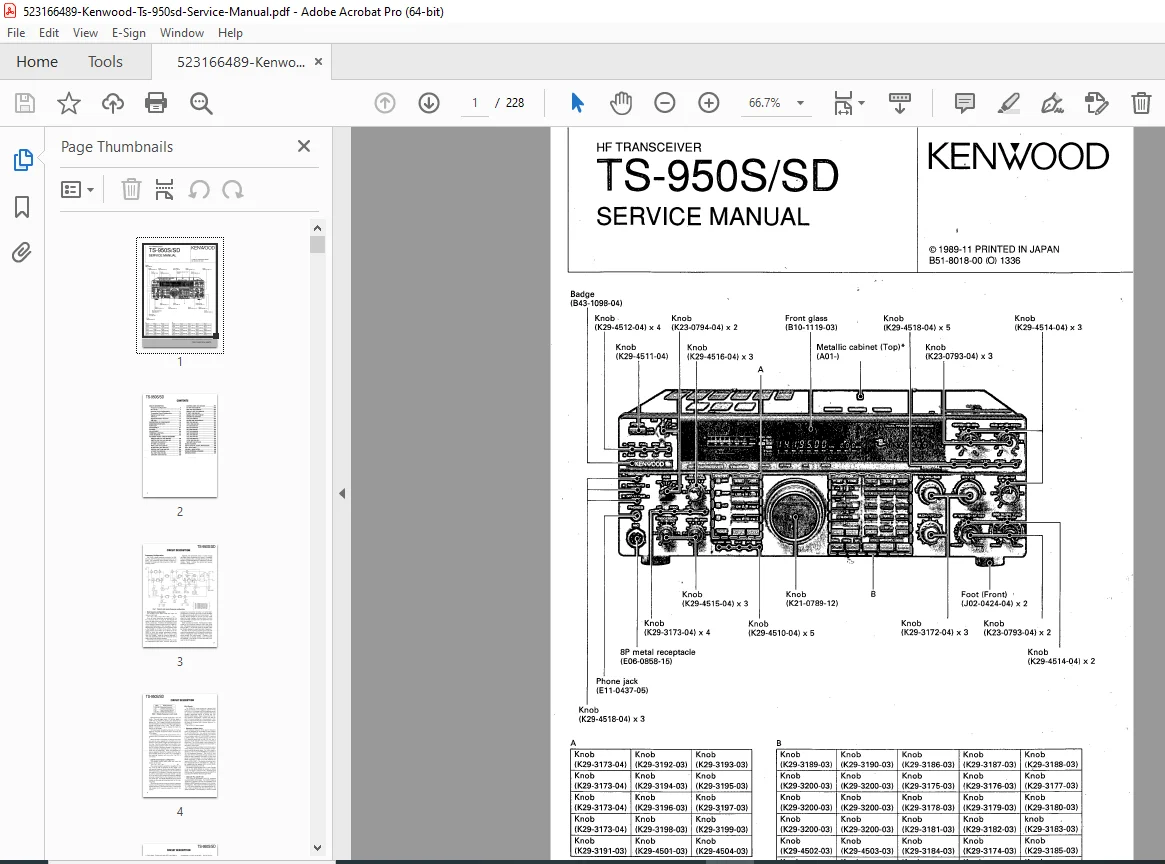This screenshot has width=1165, height=864.
Task: Close the Page Thumbnails panel
Action: [x=304, y=146]
